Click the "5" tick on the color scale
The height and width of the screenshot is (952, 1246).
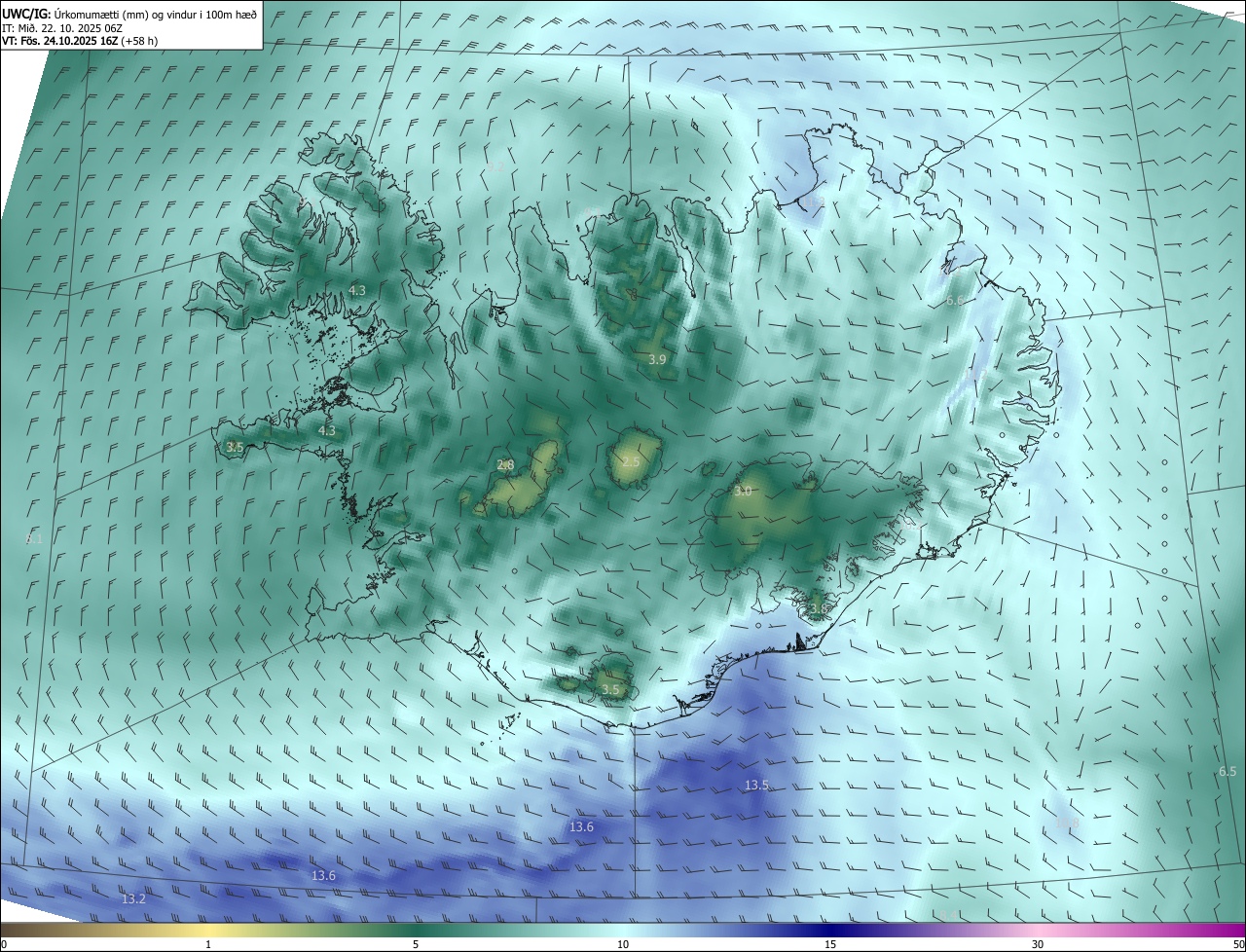[x=416, y=944]
